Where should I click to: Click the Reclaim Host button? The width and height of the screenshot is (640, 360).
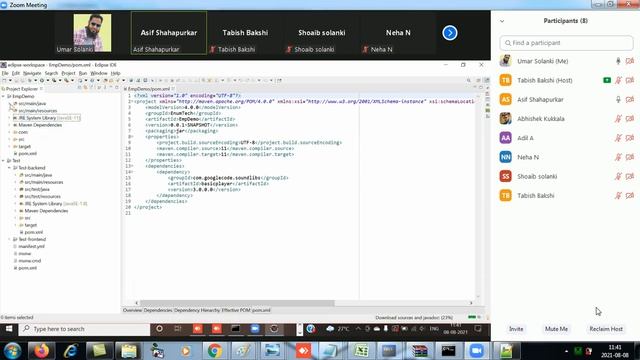coord(606,329)
